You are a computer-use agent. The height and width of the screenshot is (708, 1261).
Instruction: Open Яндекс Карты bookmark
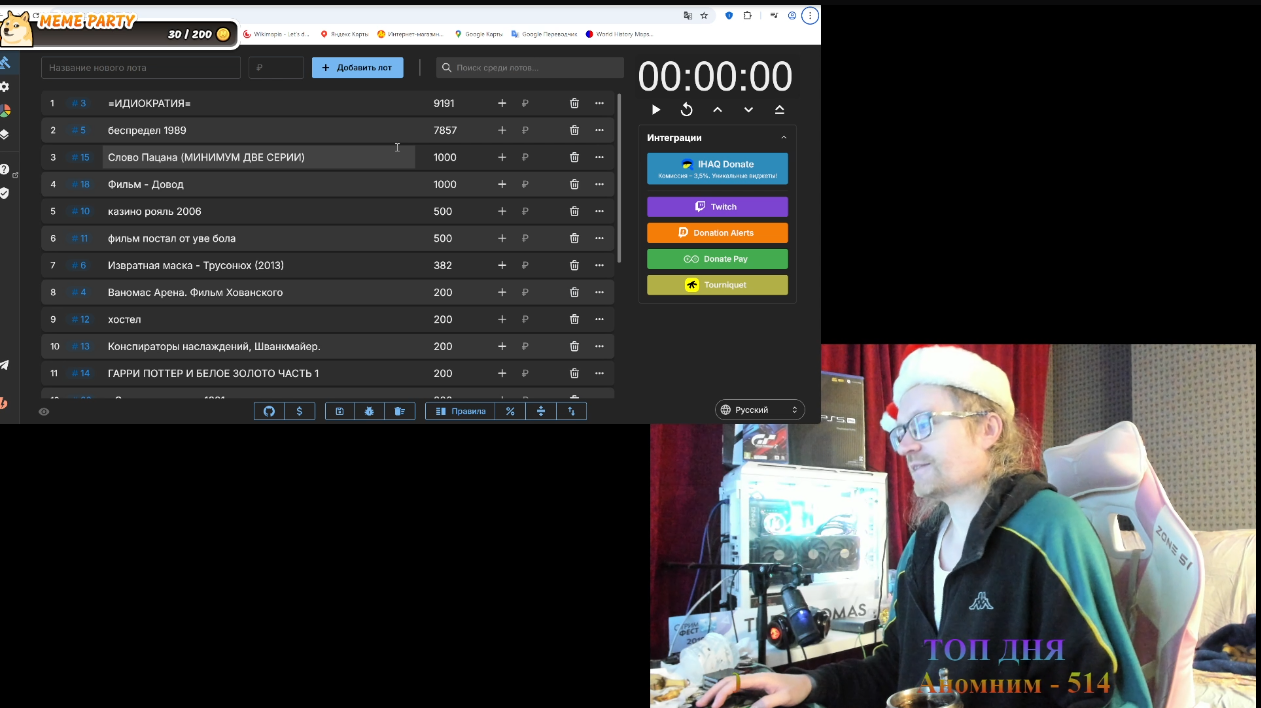click(344, 34)
